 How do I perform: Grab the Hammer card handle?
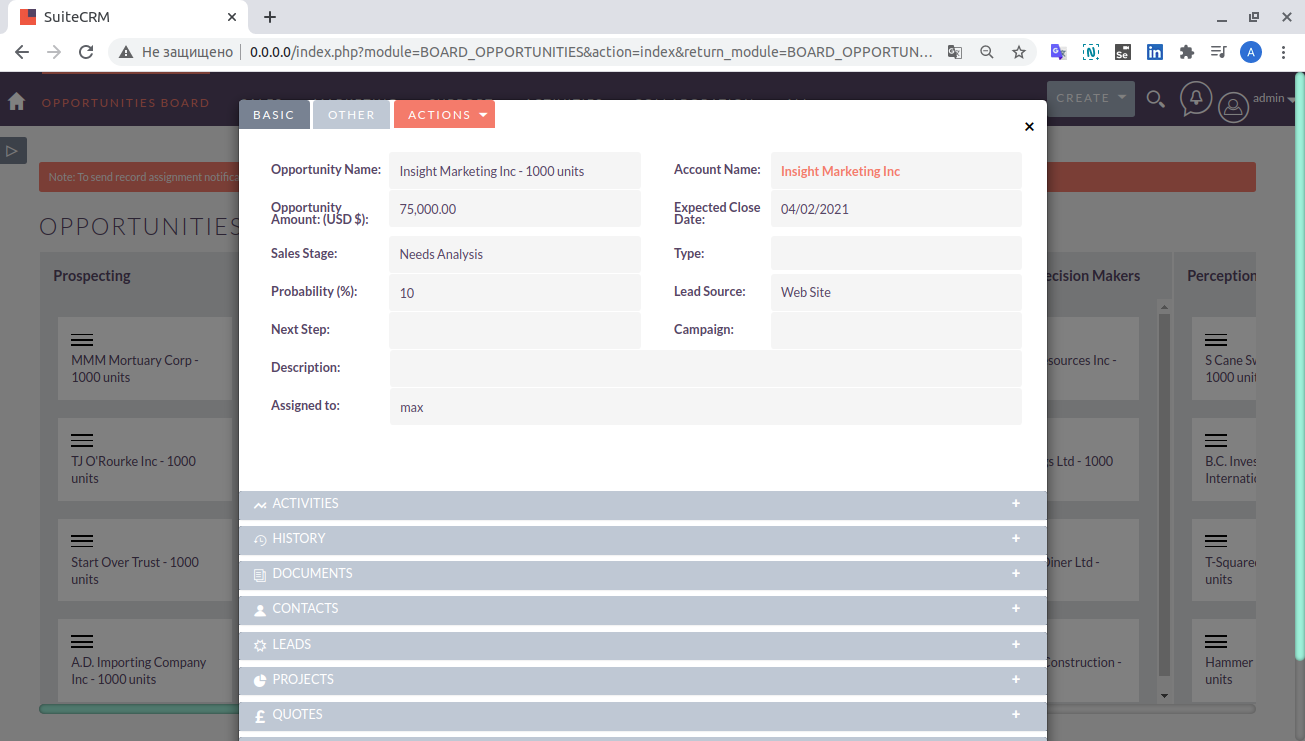point(1216,641)
